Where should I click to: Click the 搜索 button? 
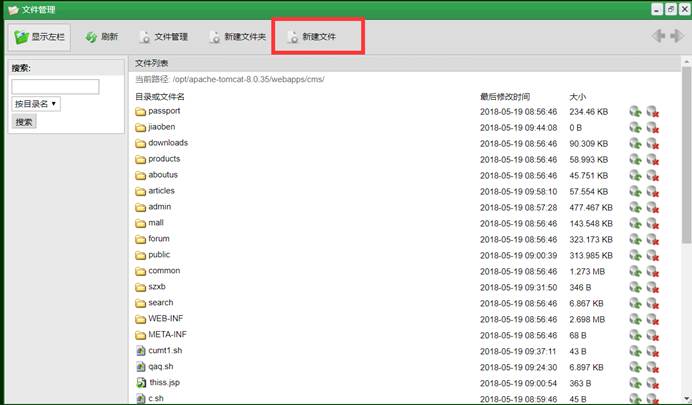[x=24, y=122]
